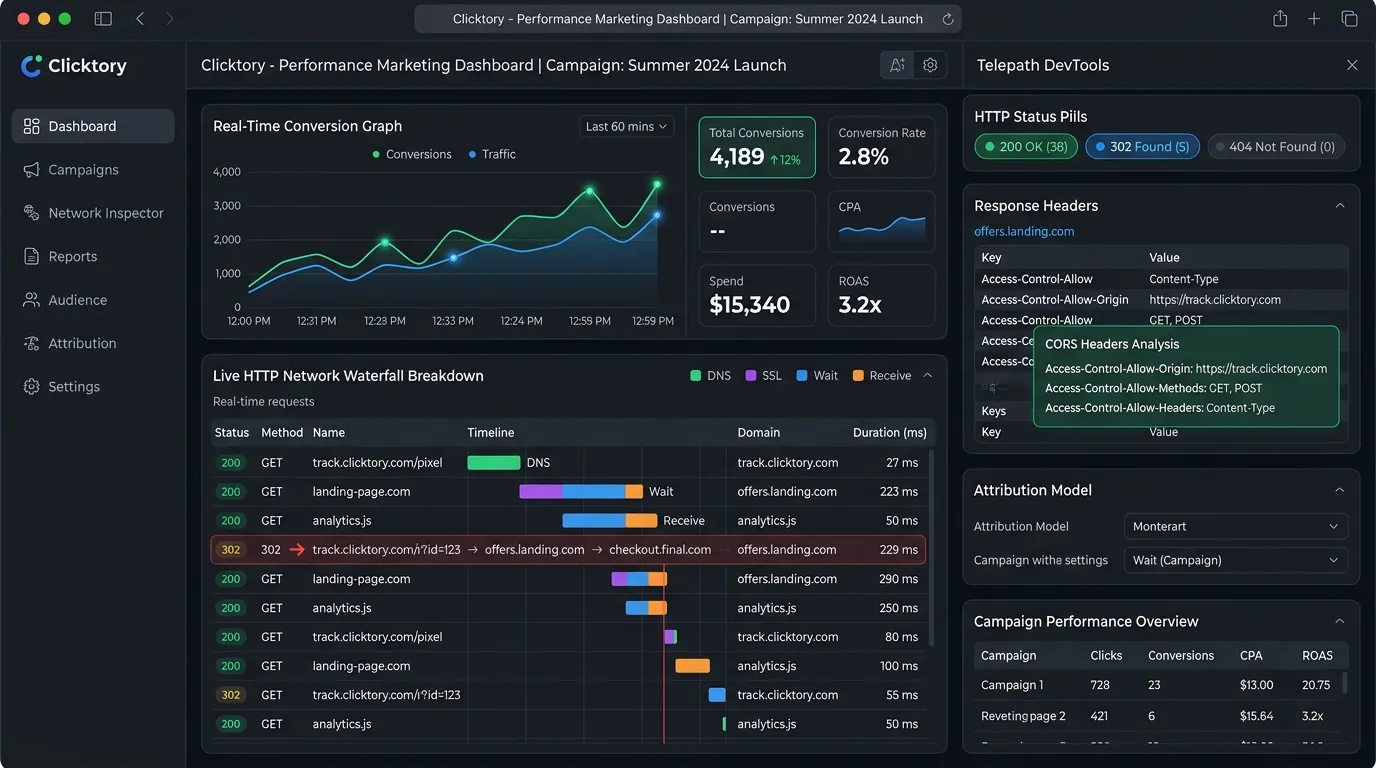Show the browser tab overview
Screen dimensions: 1376x768
pyautogui.click(x=1349, y=19)
